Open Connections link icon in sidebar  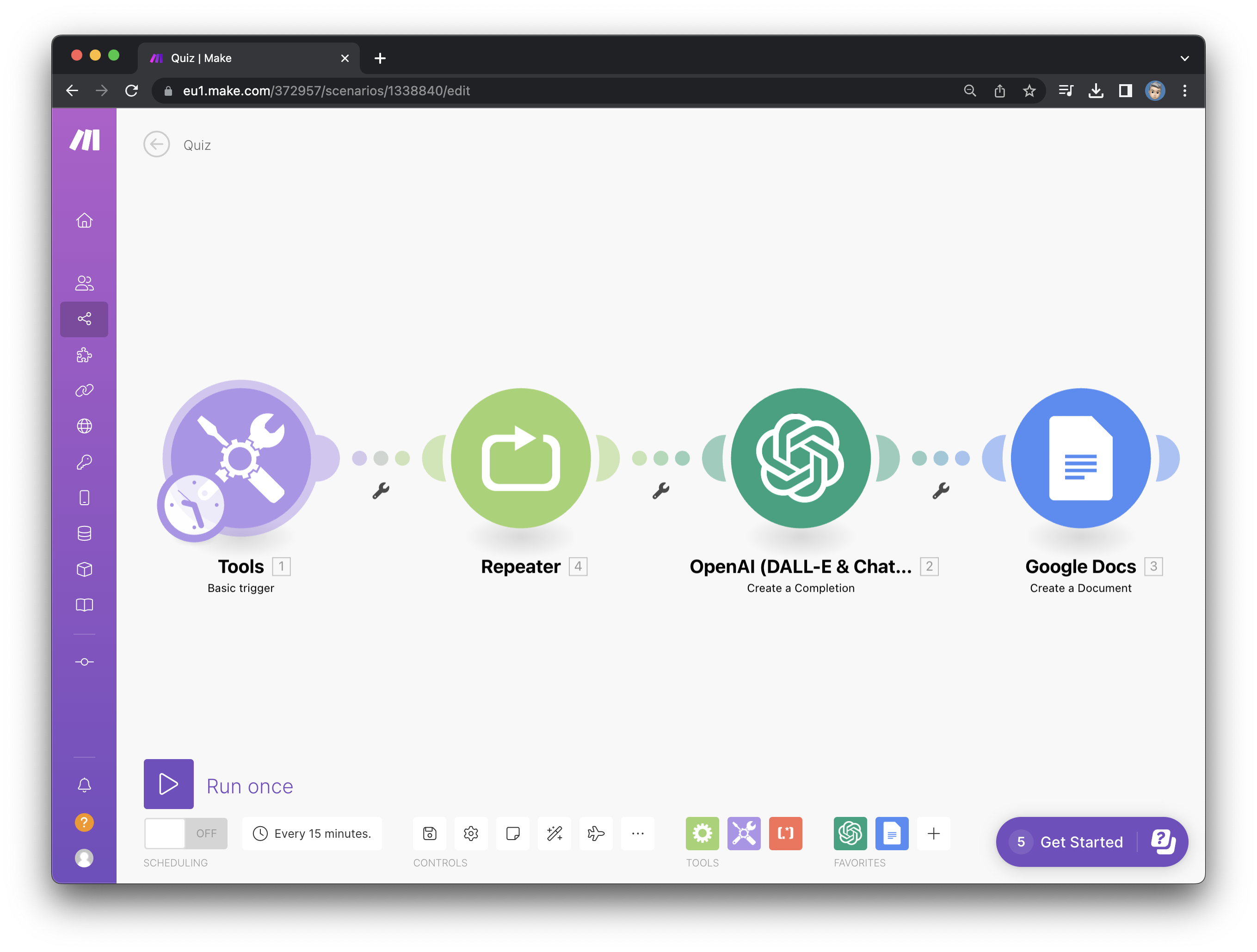[x=84, y=390]
